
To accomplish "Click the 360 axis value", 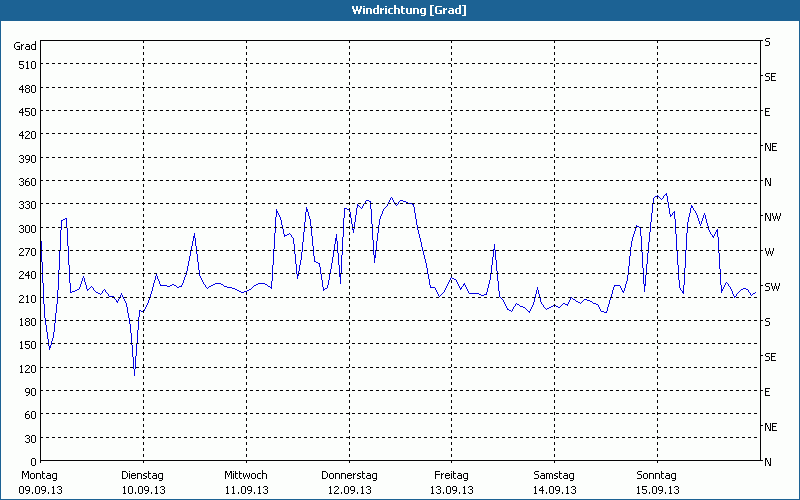I will (x=28, y=182).
